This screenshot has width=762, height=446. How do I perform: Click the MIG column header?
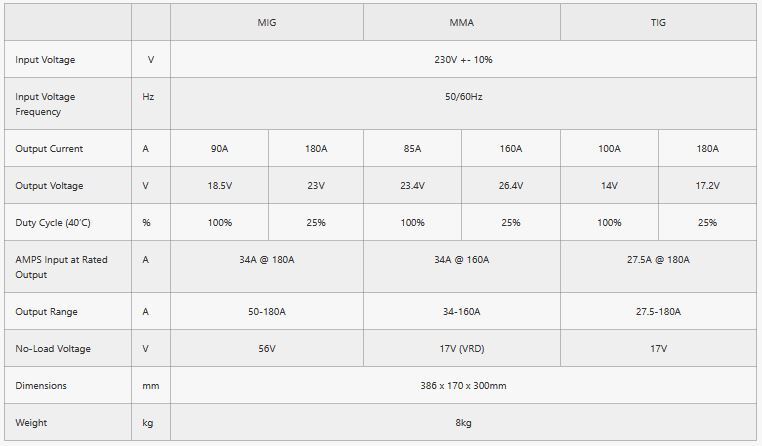[267, 22]
